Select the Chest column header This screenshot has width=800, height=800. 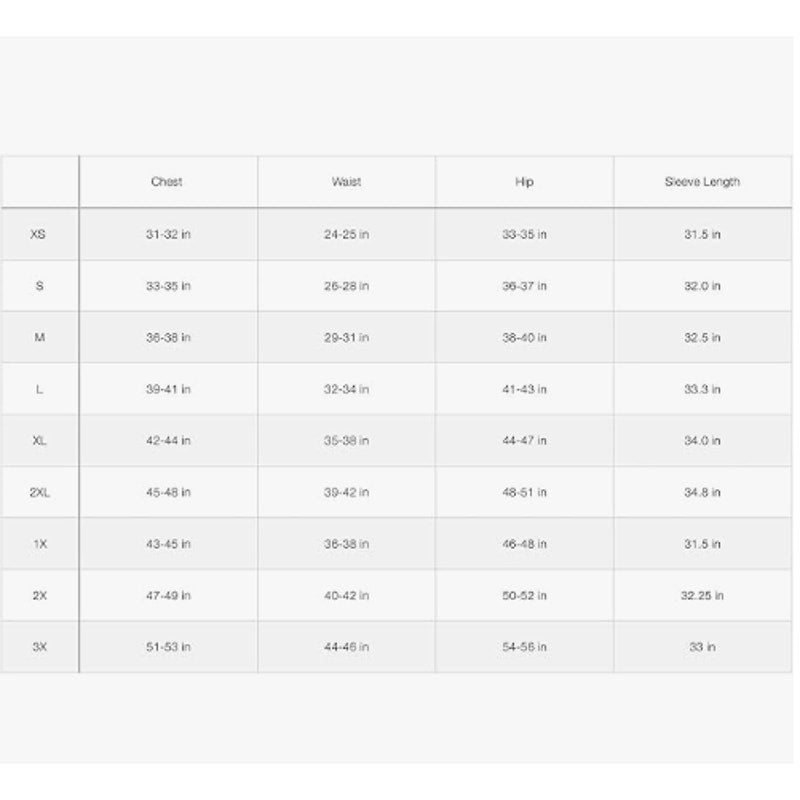[x=167, y=182]
